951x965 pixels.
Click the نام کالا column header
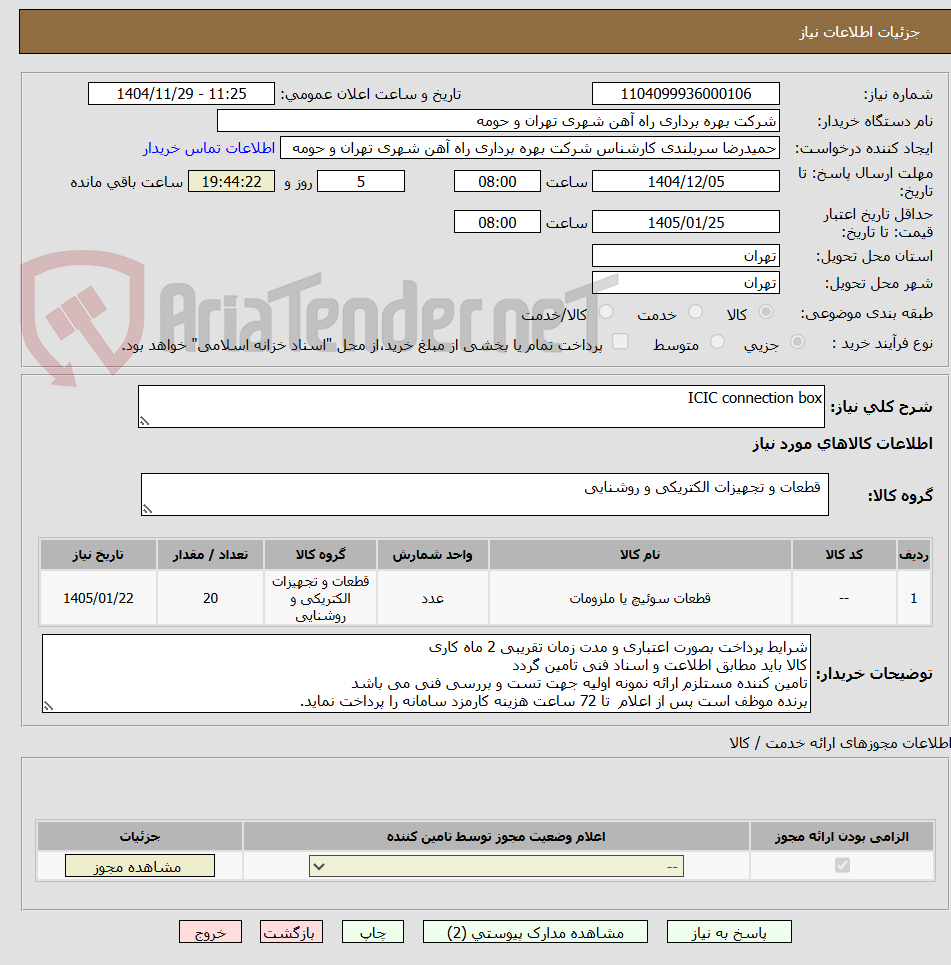640,555
